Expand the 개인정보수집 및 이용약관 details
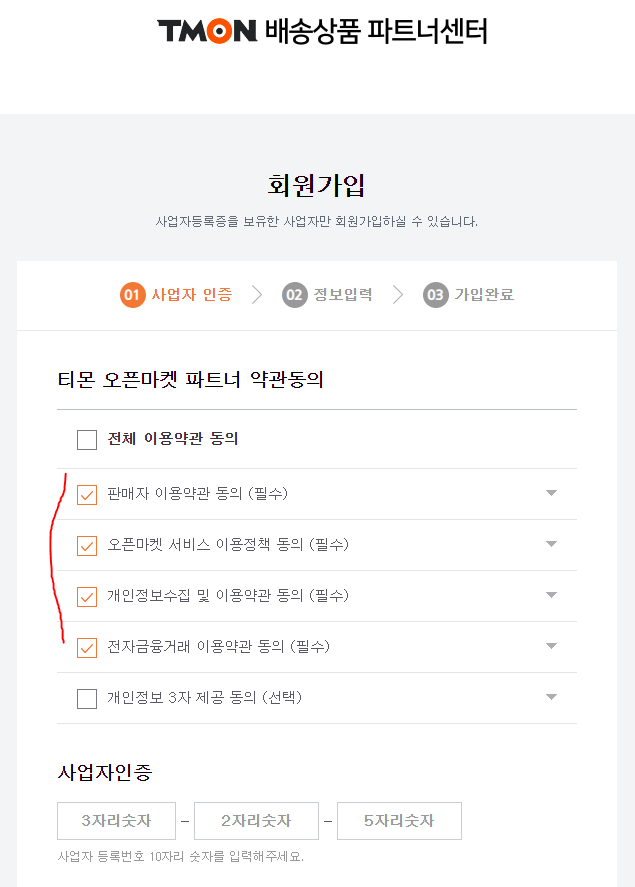This screenshot has height=887, width=635. (551, 595)
